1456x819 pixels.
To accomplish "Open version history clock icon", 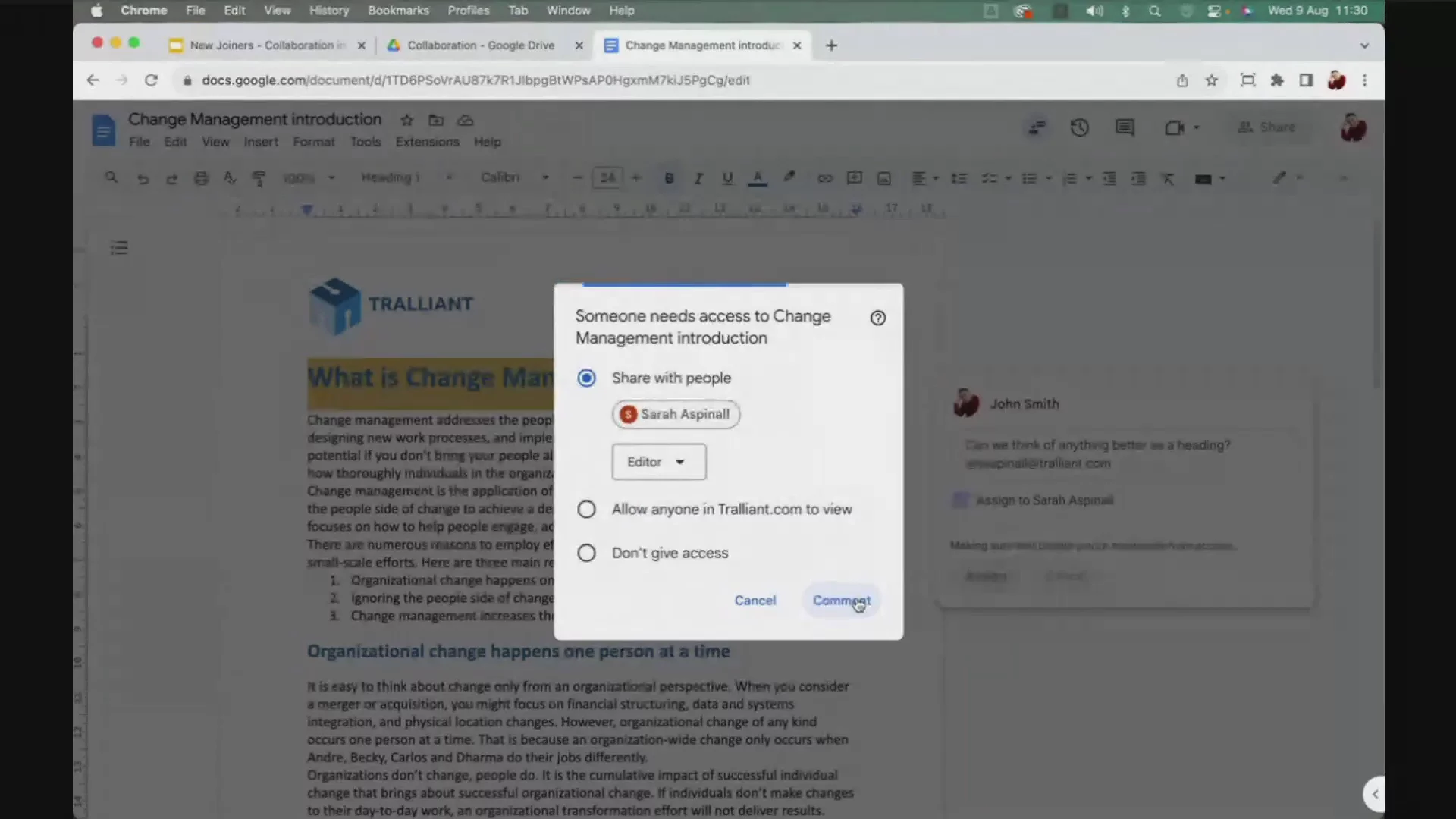I will (1079, 127).
